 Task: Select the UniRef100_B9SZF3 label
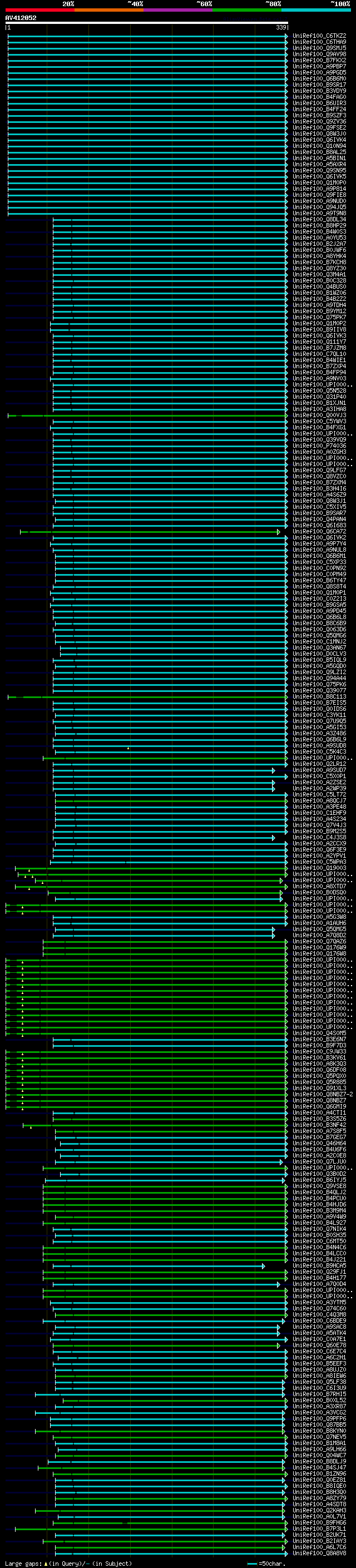(319, 116)
